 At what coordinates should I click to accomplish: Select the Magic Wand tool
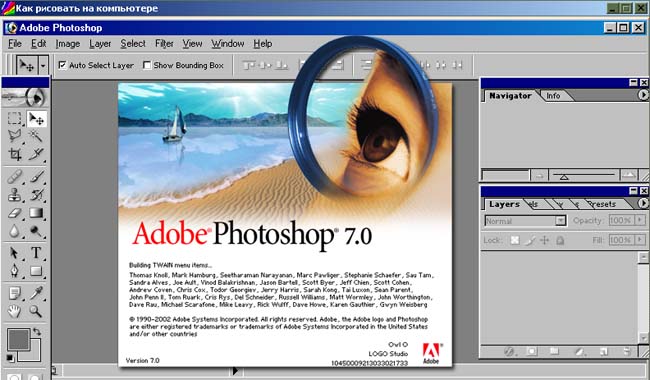tap(36, 136)
